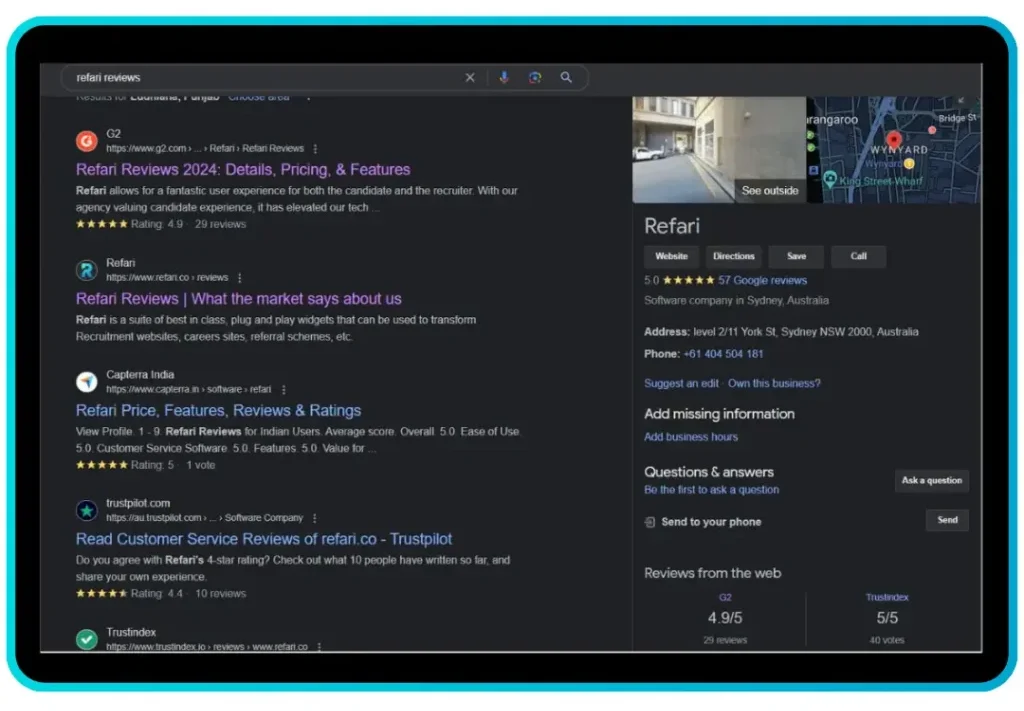1024x711 pixels.
Task: Click Suggest an edit link
Action: [681, 383]
